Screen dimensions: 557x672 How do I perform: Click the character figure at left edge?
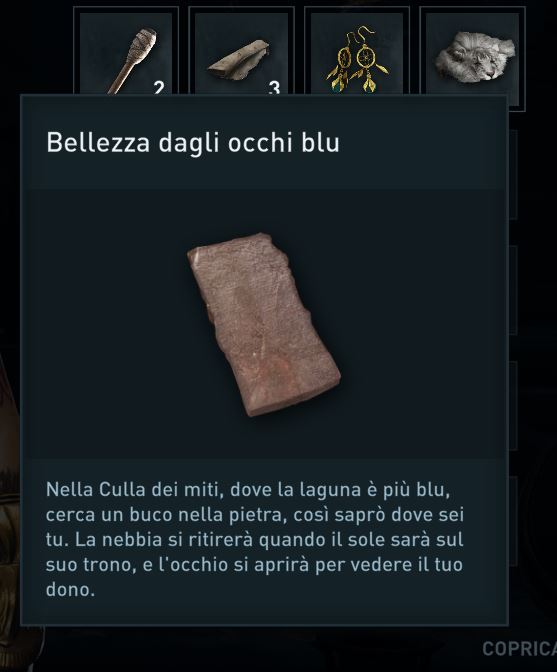click(x=9, y=493)
